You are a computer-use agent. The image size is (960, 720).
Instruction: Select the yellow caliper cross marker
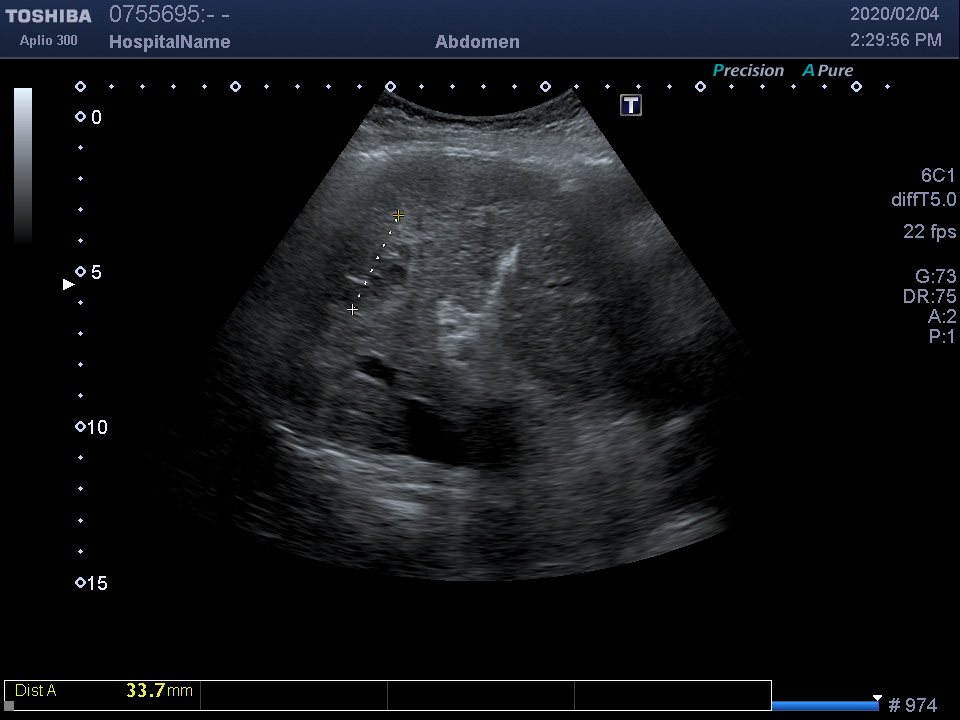pyautogui.click(x=398, y=215)
